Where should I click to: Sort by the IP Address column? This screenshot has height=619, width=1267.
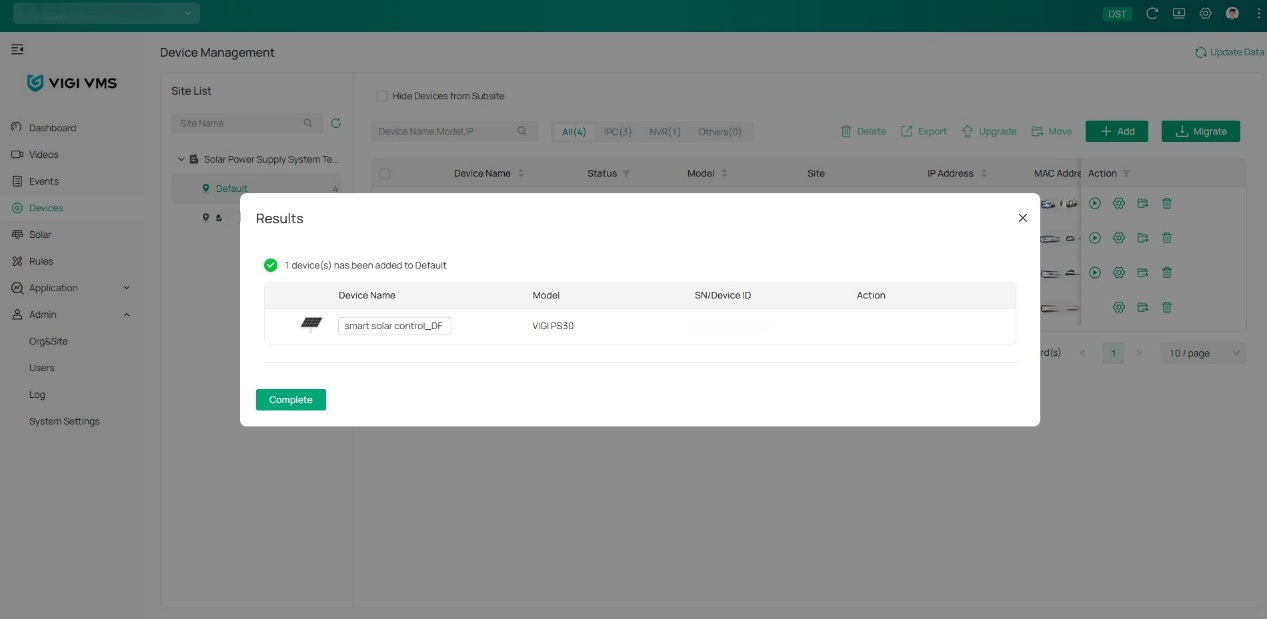point(983,173)
